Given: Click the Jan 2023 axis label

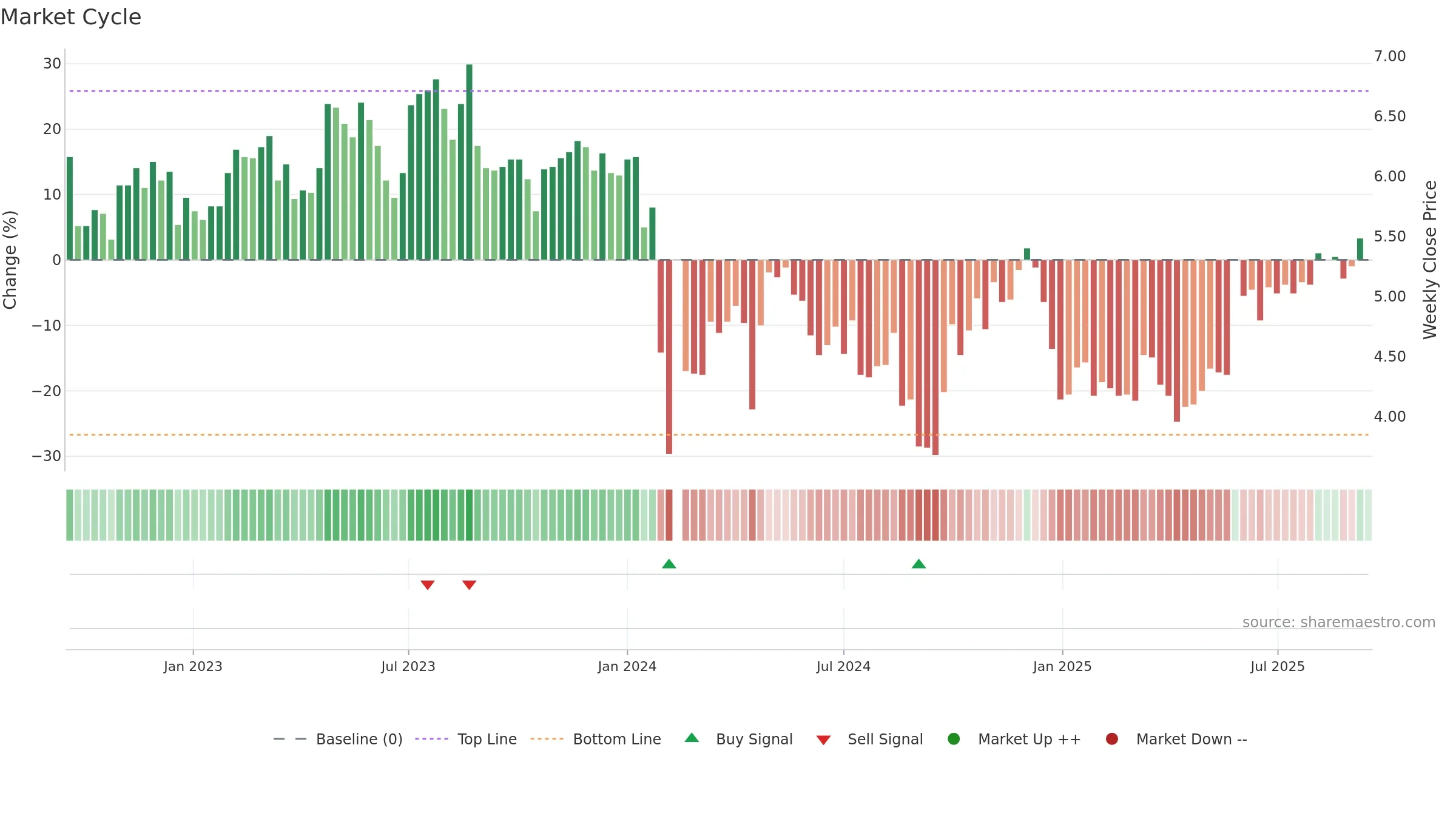Looking at the screenshot, I should click(193, 667).
